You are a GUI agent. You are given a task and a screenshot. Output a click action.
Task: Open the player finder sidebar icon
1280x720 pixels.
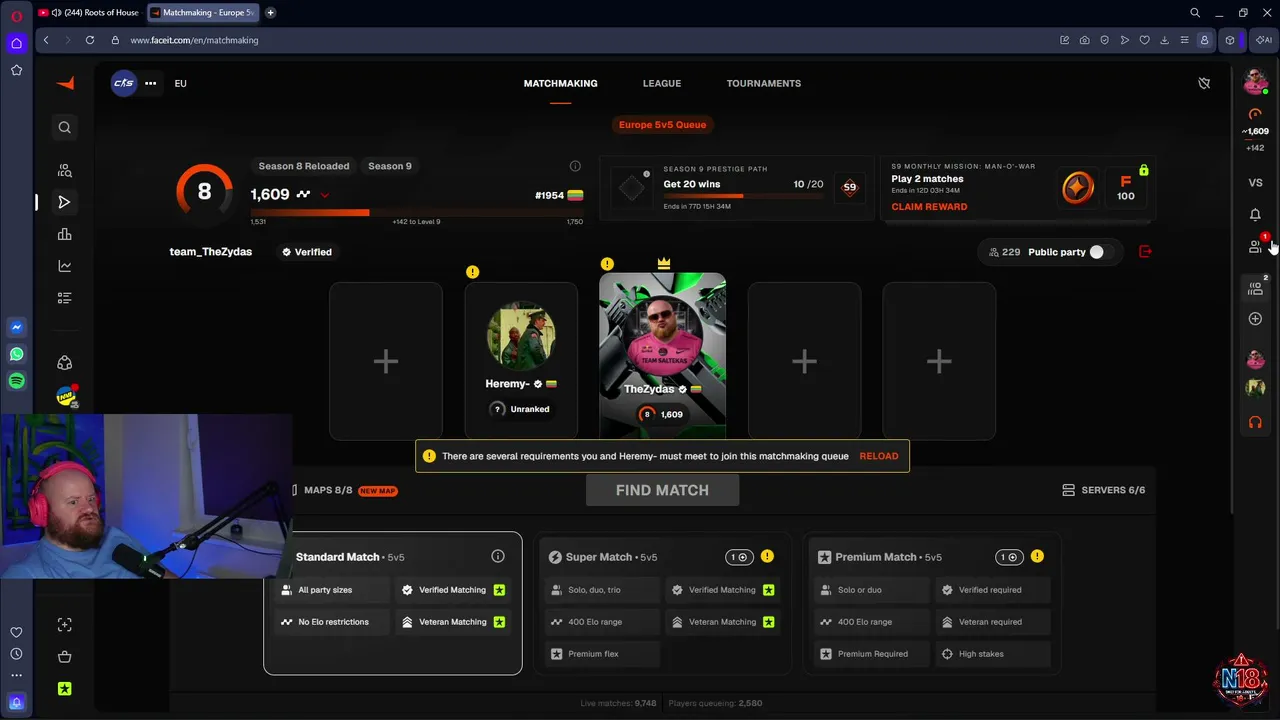(x=64, y=170)
